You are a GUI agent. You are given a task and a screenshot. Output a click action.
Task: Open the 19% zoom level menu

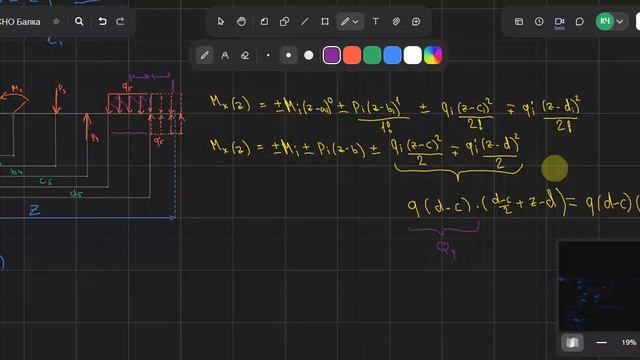(x=629, y=342)
